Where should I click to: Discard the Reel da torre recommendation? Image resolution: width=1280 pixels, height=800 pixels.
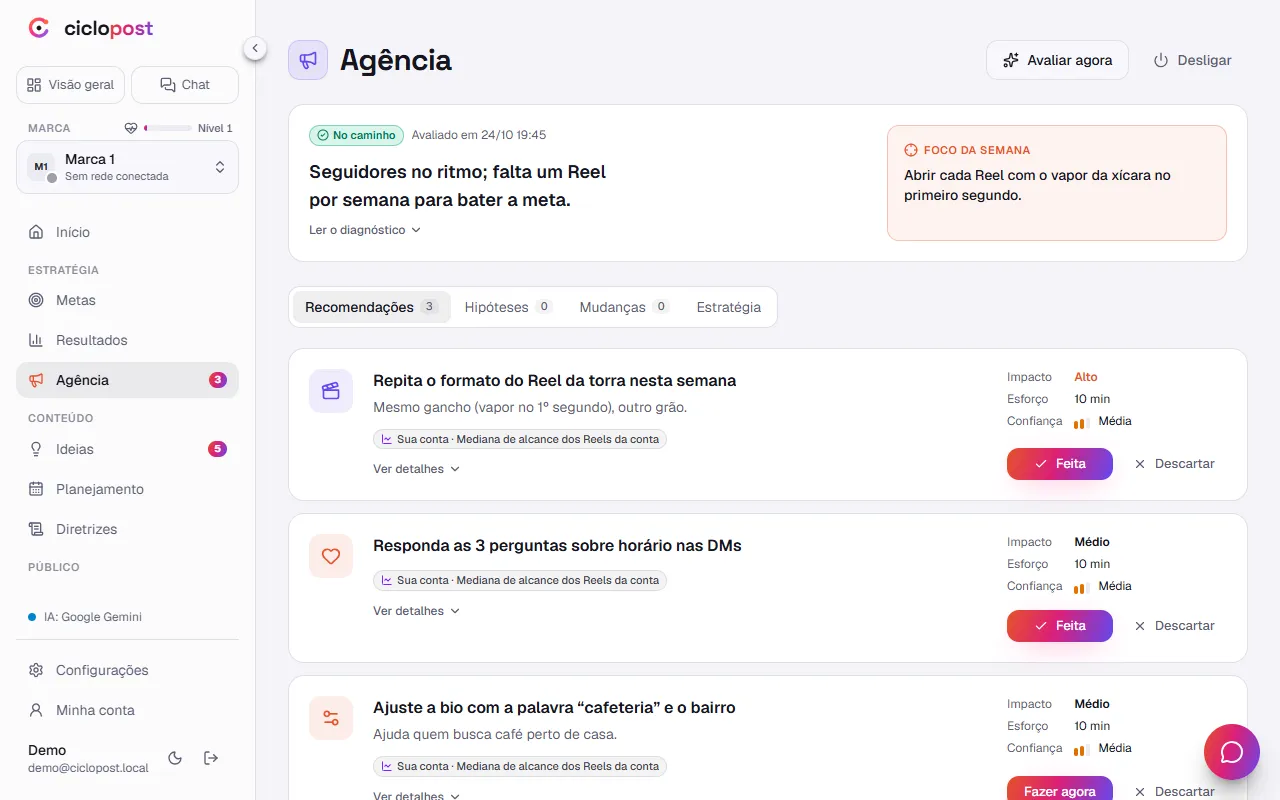point(1174,464)
